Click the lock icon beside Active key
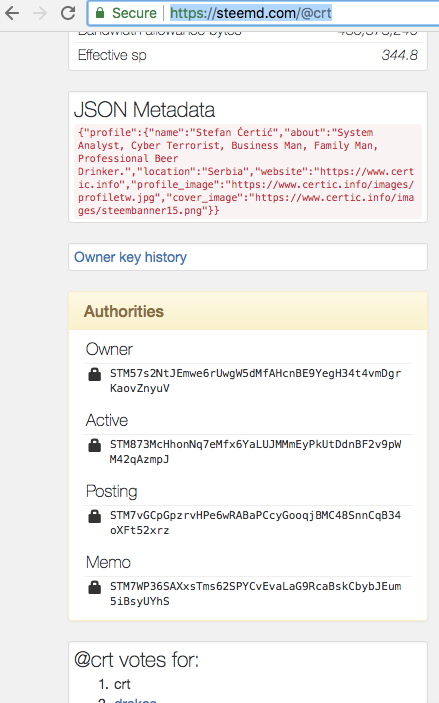Screen dimensions: 439x703 click(95, 445)
